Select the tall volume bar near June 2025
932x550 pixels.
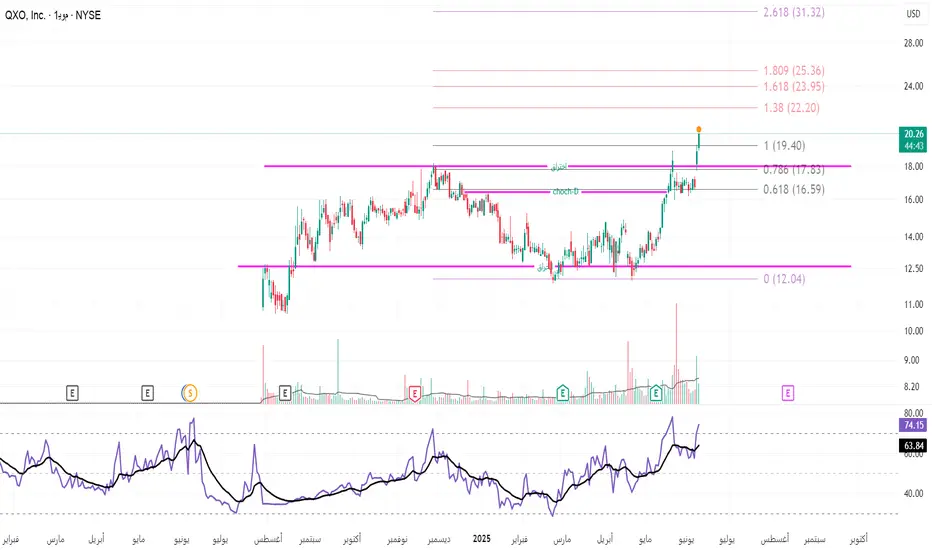click(x=676, y=353)
